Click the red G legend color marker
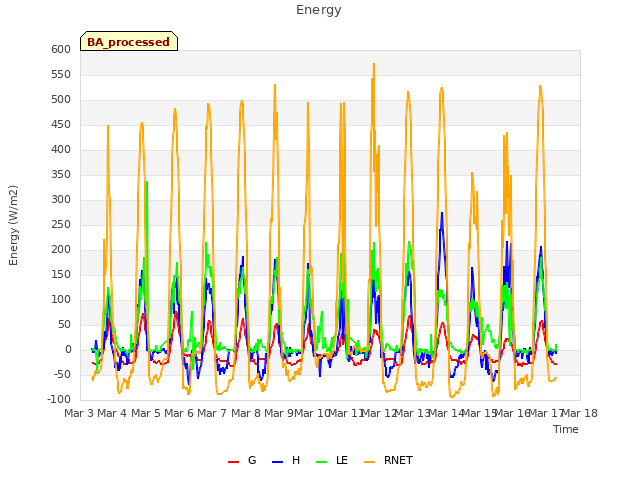Screen dimensions: 640x480 click(x=233, y=462)
